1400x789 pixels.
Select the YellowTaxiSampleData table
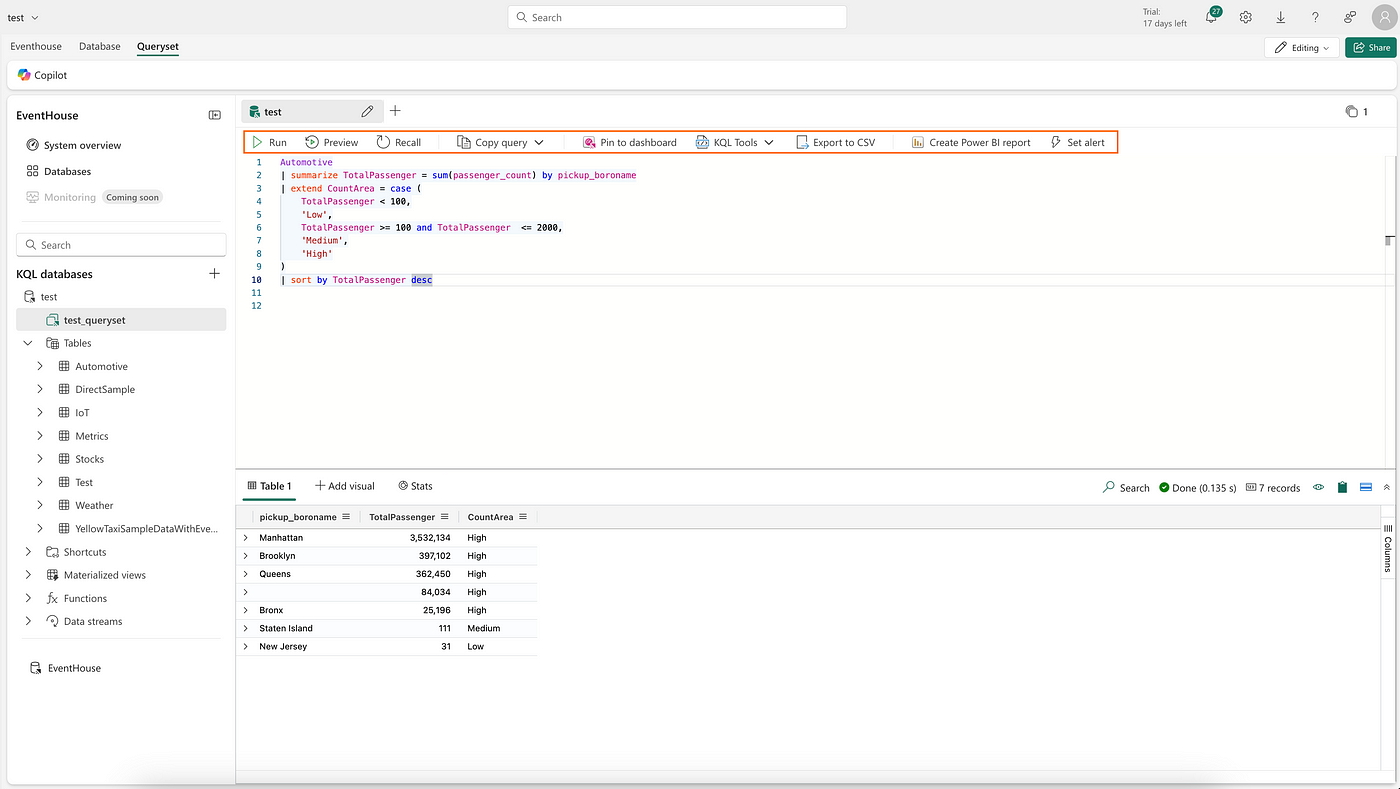tap(146, 528)
